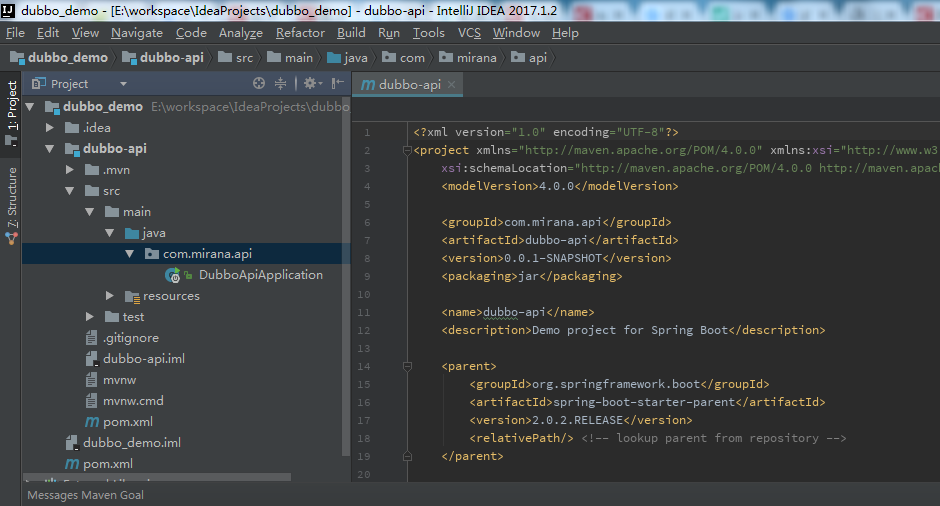
Task: Select DubboApiApplication class in tree
Action: click(261, 275)
